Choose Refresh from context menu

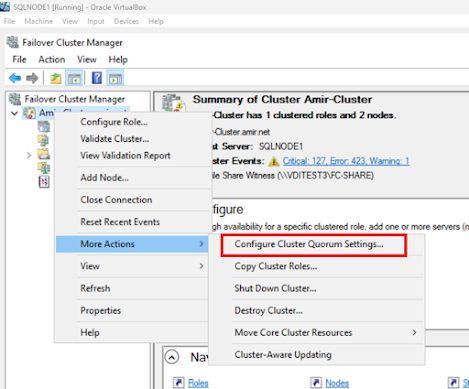(95, 288)
